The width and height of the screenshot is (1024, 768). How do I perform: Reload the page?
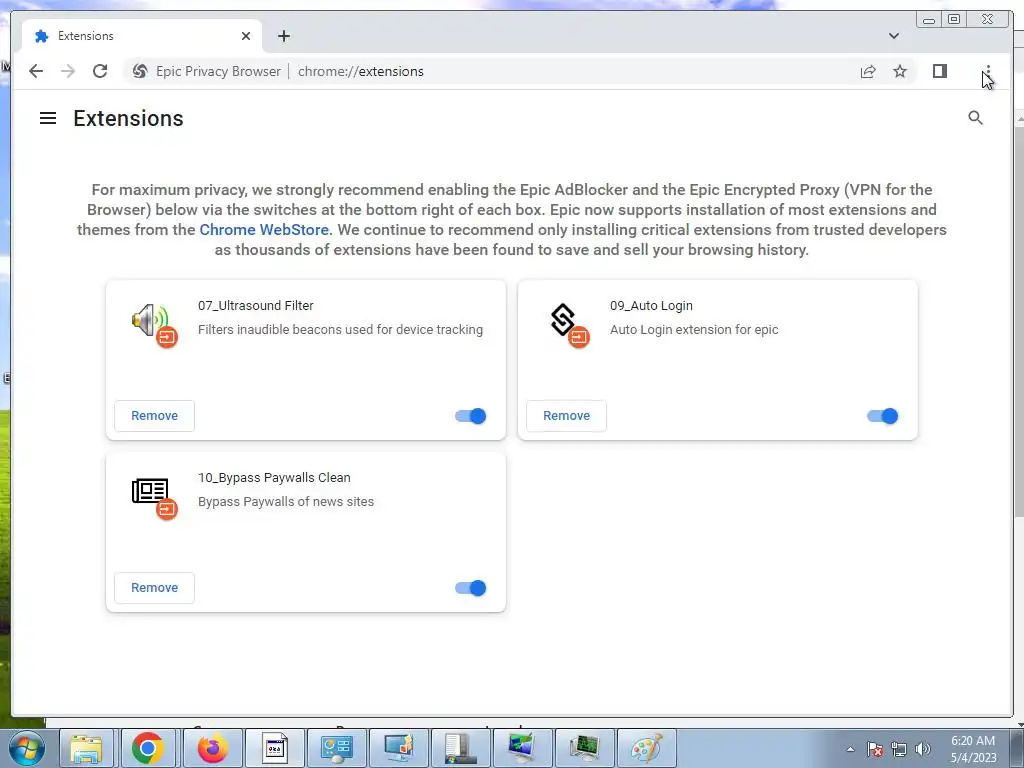coord(100,71)
